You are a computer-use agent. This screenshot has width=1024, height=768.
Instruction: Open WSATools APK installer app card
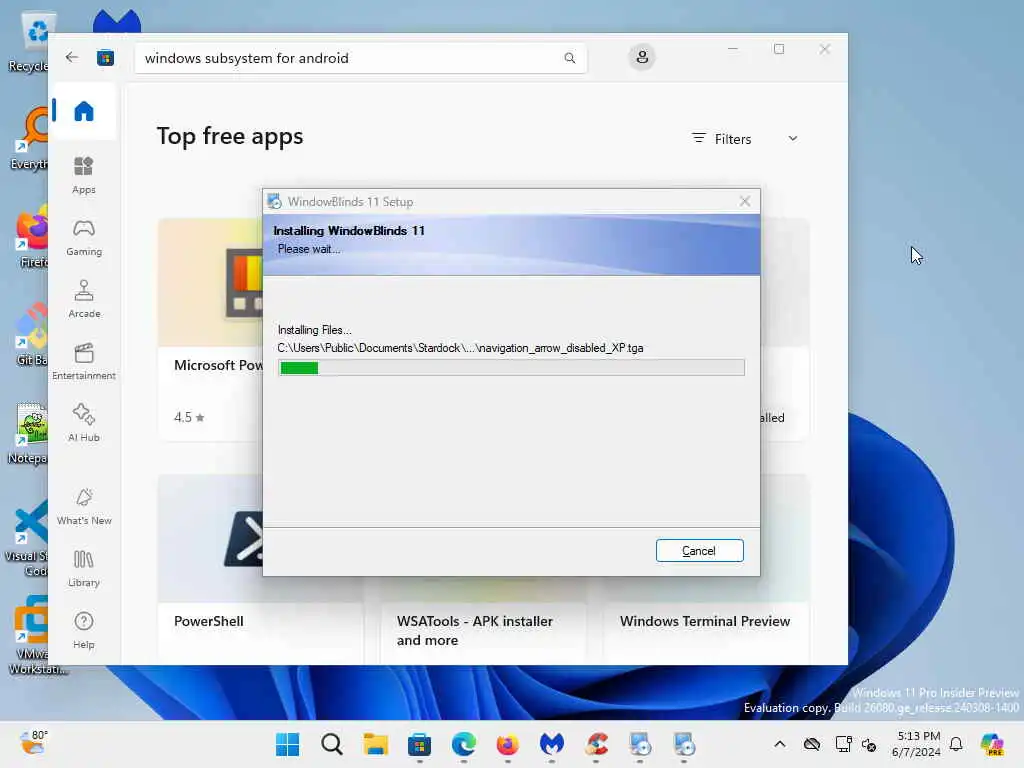point(483,622)
